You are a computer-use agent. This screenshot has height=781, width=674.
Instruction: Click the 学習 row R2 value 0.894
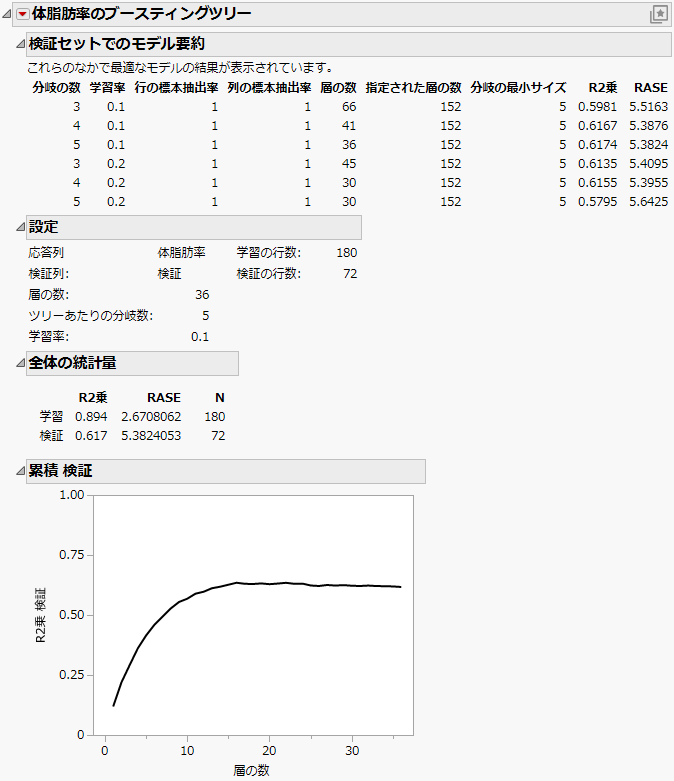(x=91, y=416)
